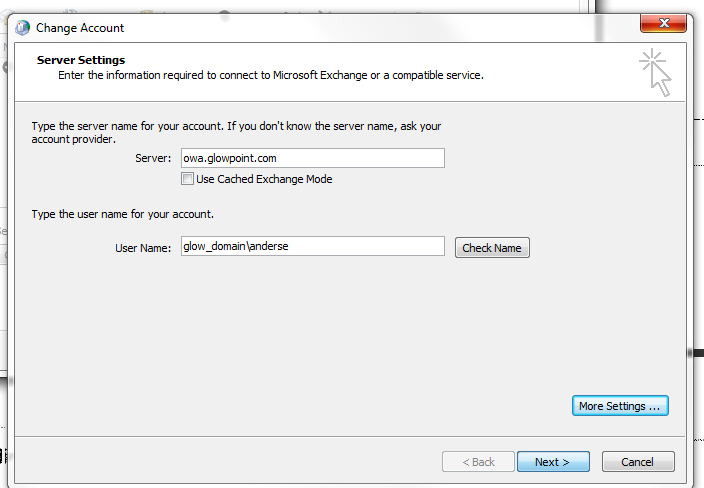Enable Use Cached Exchange Mode checkbox
704x488 pixels.
pos(187,179)
